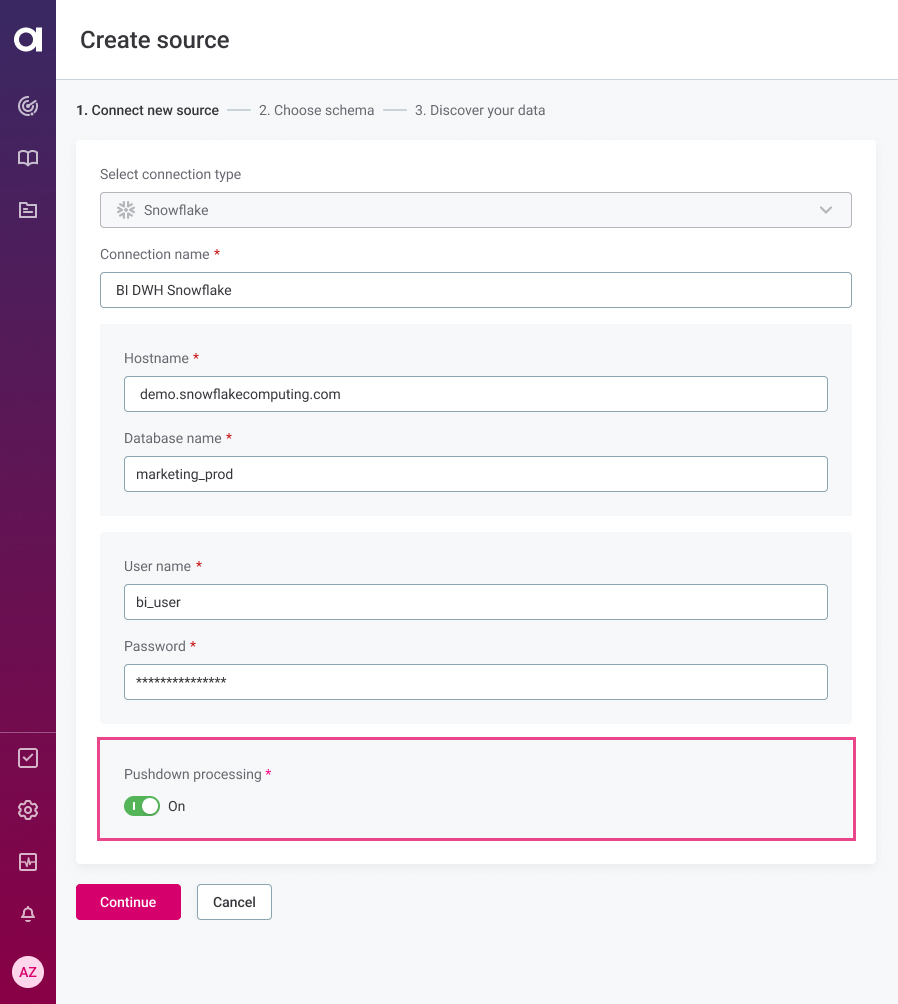Open the book catalog icon in the sidebar
This screenshot has width=898, height=1004.
[28, 158]
